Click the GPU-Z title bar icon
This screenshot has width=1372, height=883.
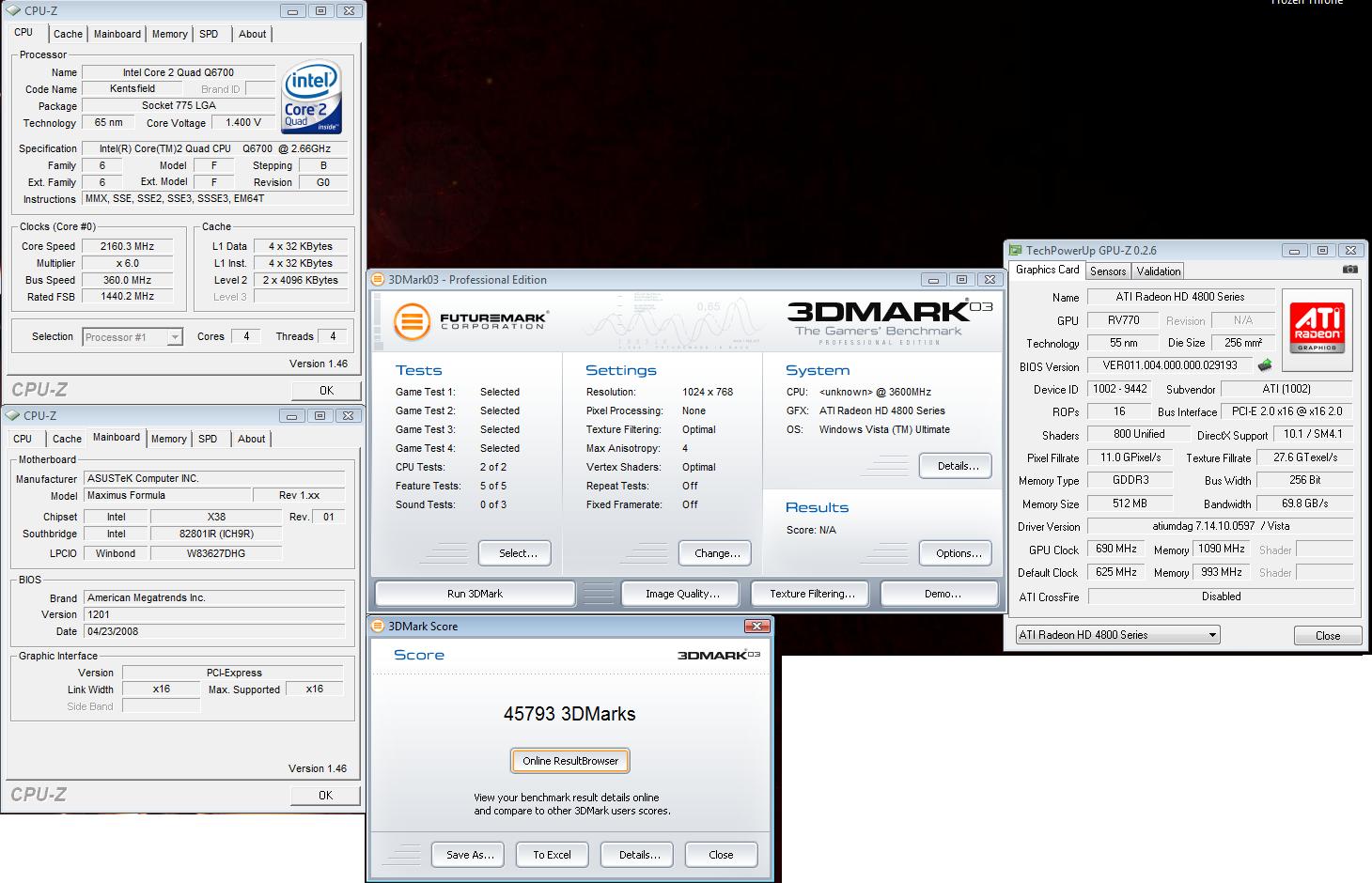(x=1015, y=251)
